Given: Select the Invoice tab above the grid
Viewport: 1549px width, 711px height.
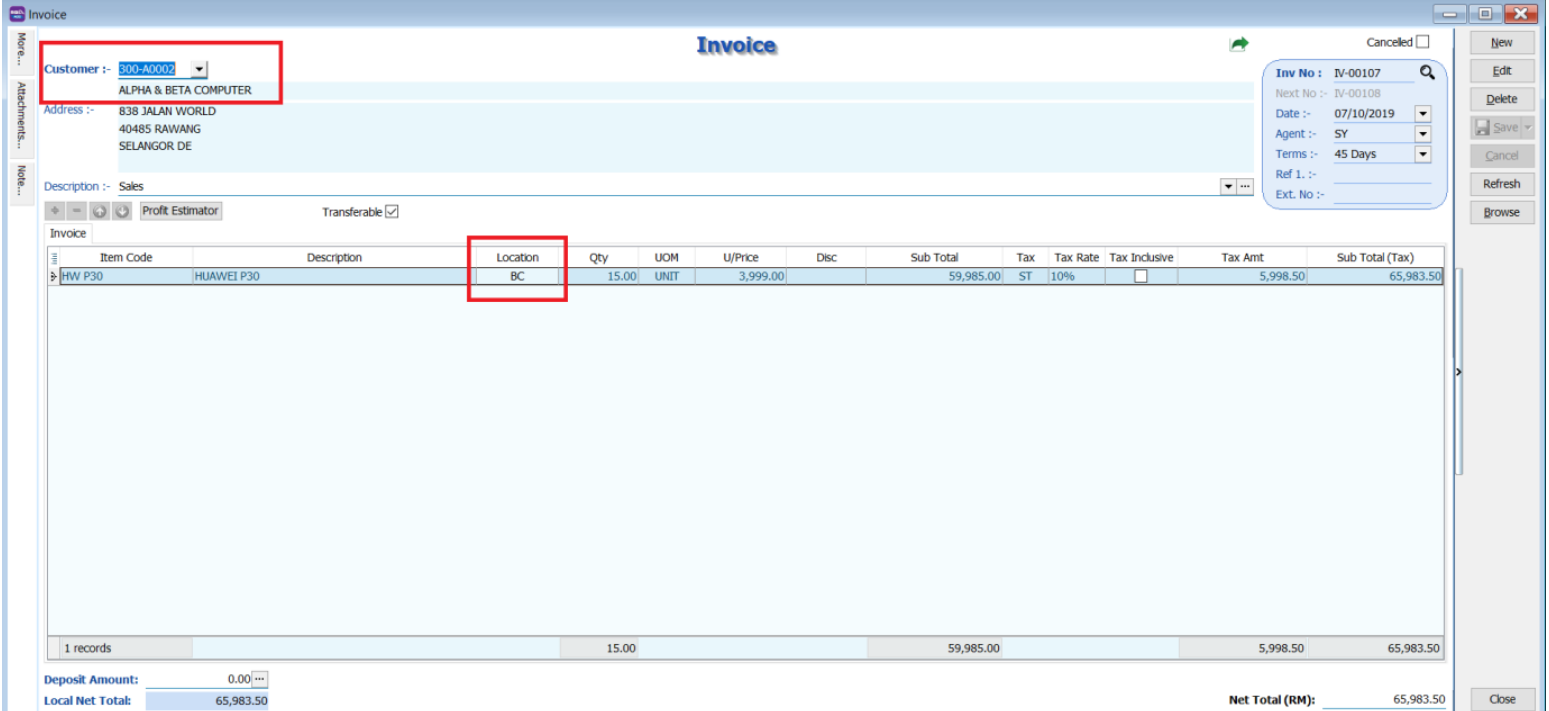Looking at the screenshot, I should coord(68,233).
